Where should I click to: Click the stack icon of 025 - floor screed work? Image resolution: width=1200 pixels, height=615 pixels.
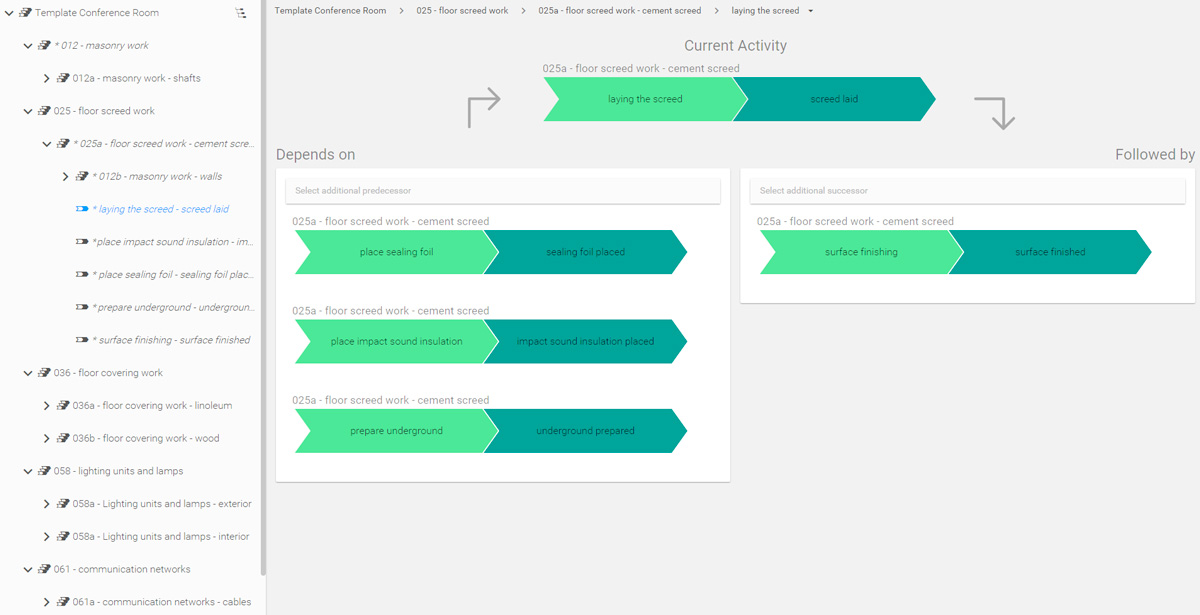(x=44, y=111)
